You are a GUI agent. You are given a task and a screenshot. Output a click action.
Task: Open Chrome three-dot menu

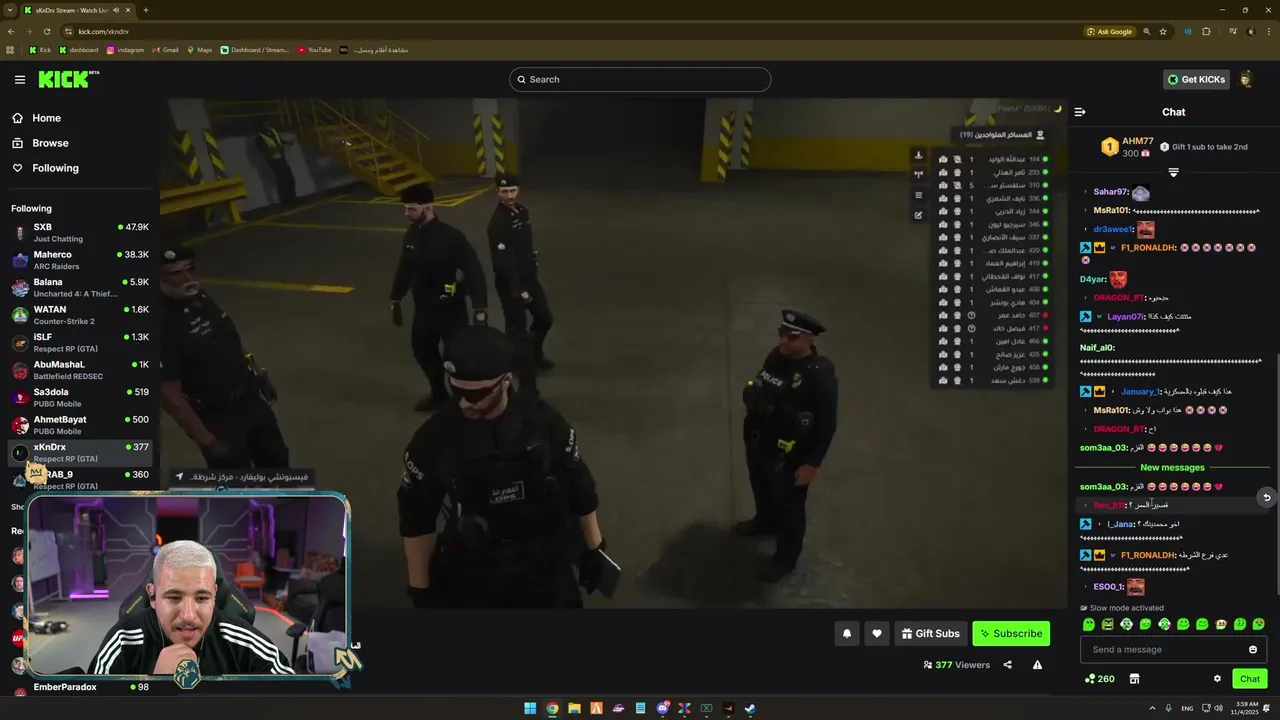[1268, 31]
